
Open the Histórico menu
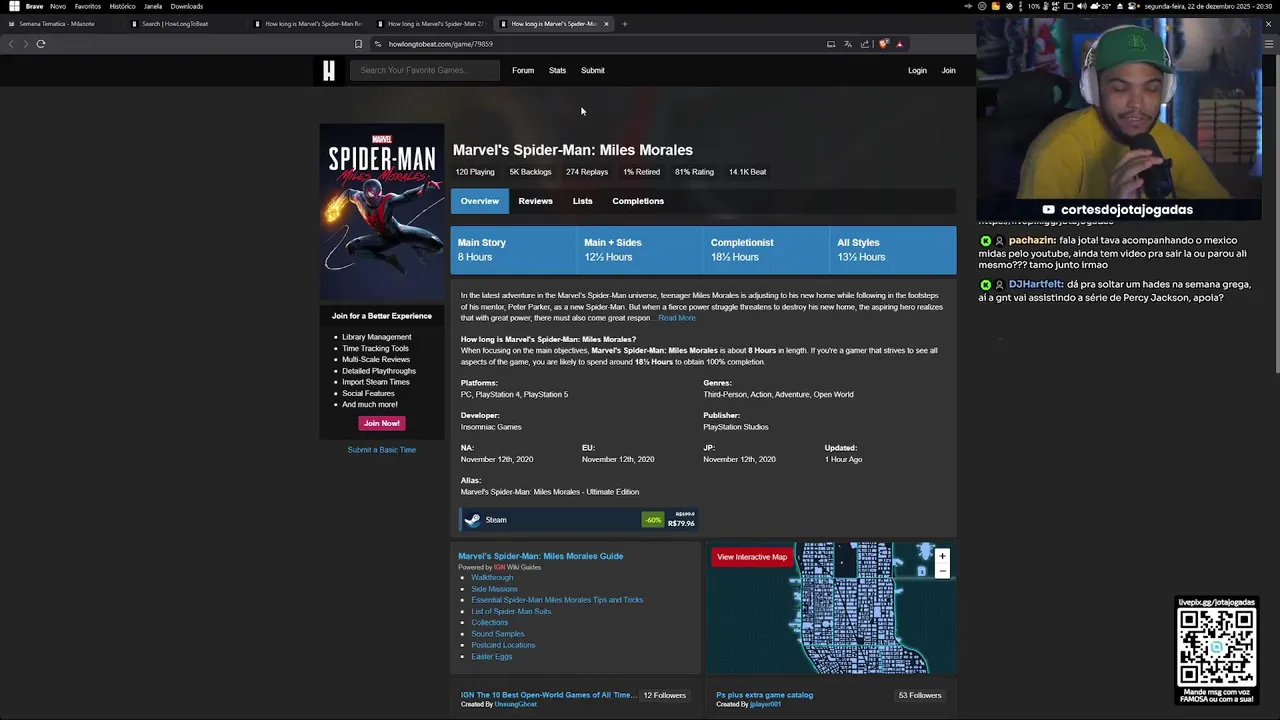(122, 6)
